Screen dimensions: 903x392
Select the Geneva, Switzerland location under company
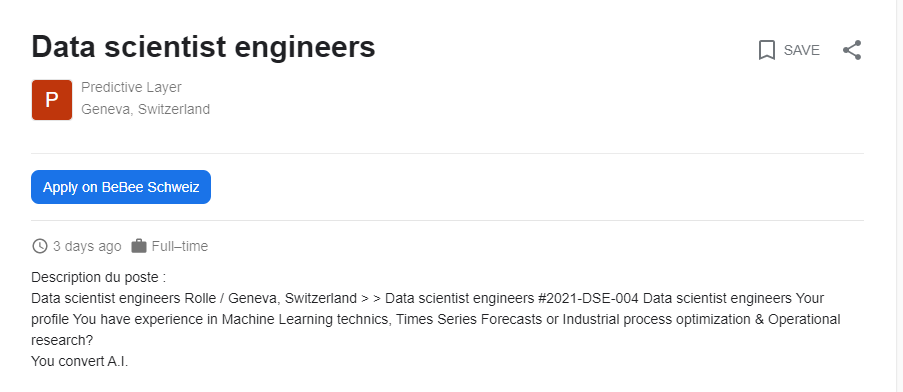[146, 109]
